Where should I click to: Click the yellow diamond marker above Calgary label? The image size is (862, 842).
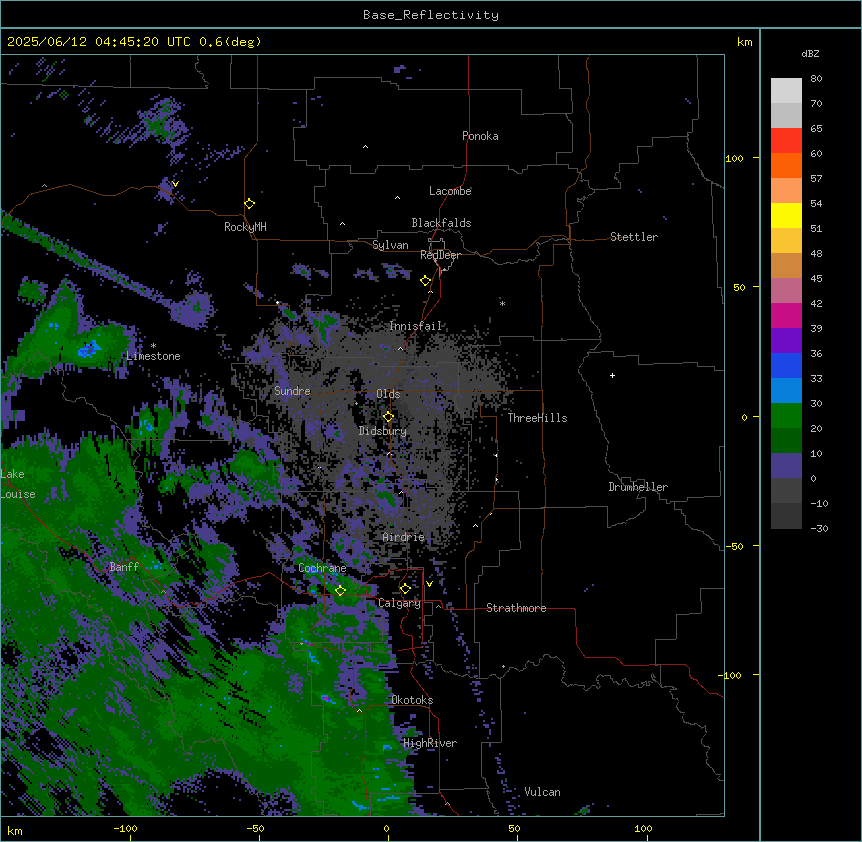[x=405, y=589]
